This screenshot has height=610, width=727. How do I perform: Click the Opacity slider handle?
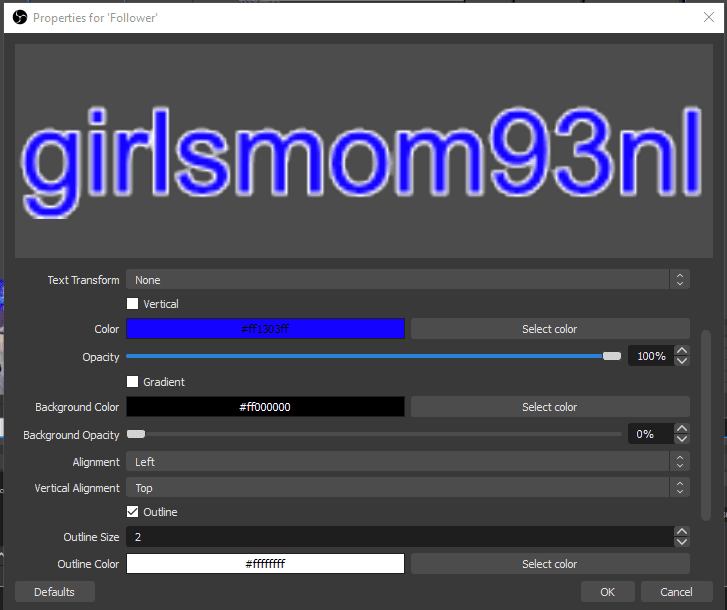pos(612,356)
